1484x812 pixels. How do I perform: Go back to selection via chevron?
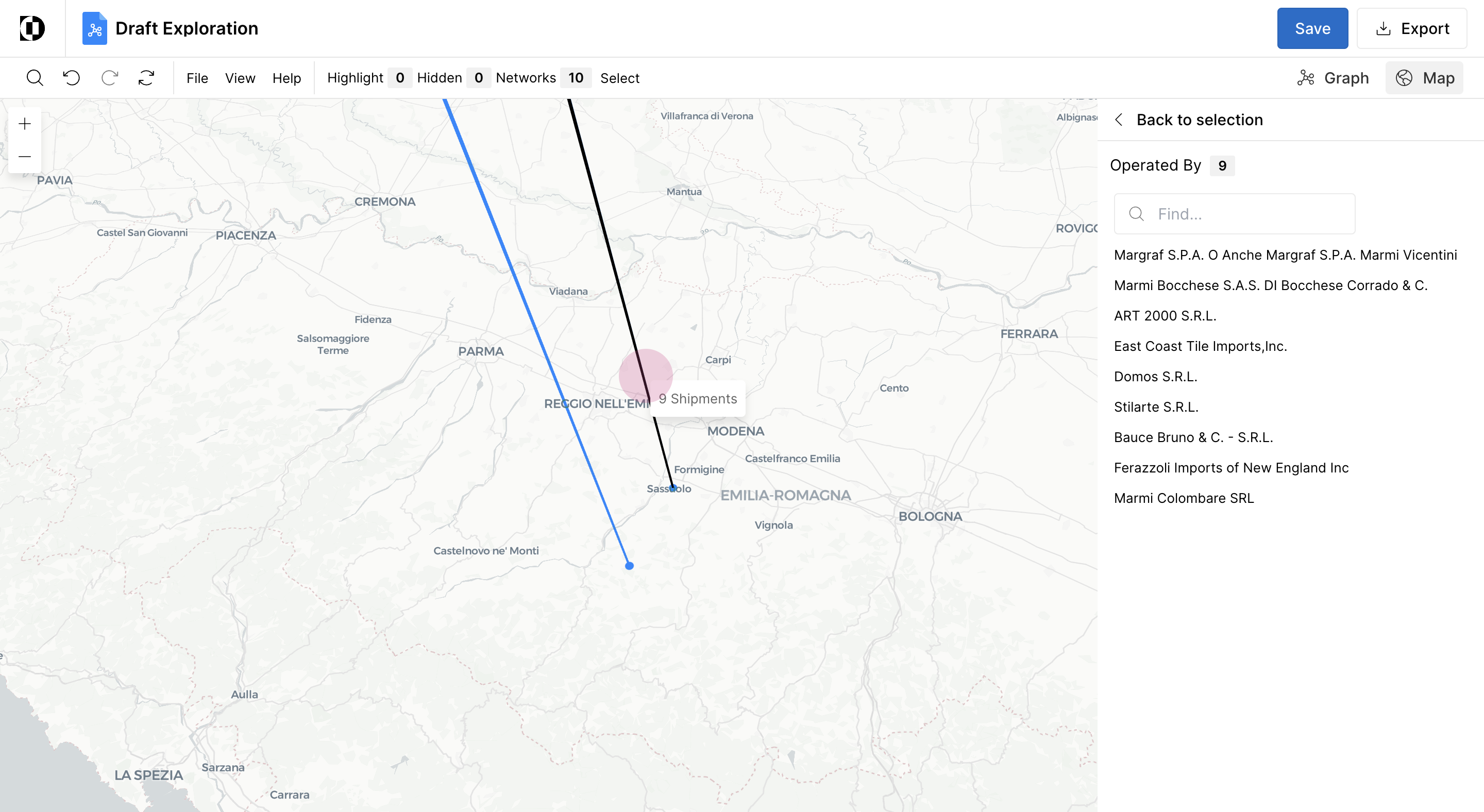pos(1119,120)
